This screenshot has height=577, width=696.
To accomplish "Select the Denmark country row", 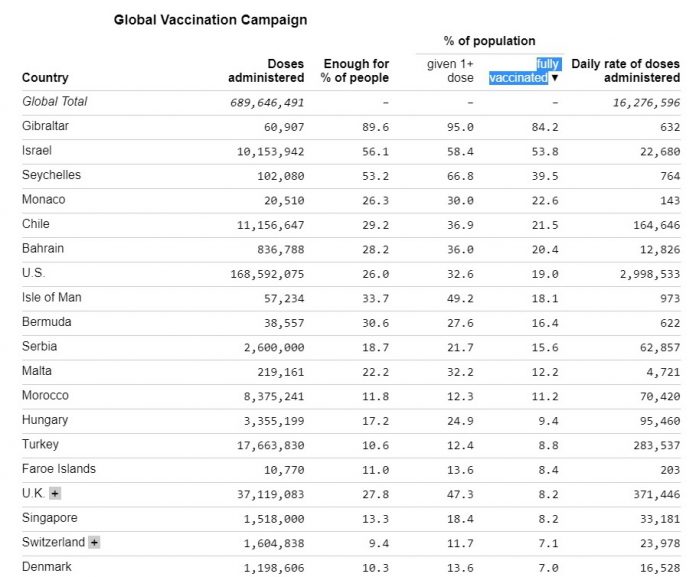I will pyautogui.click(x=351, y=567).
